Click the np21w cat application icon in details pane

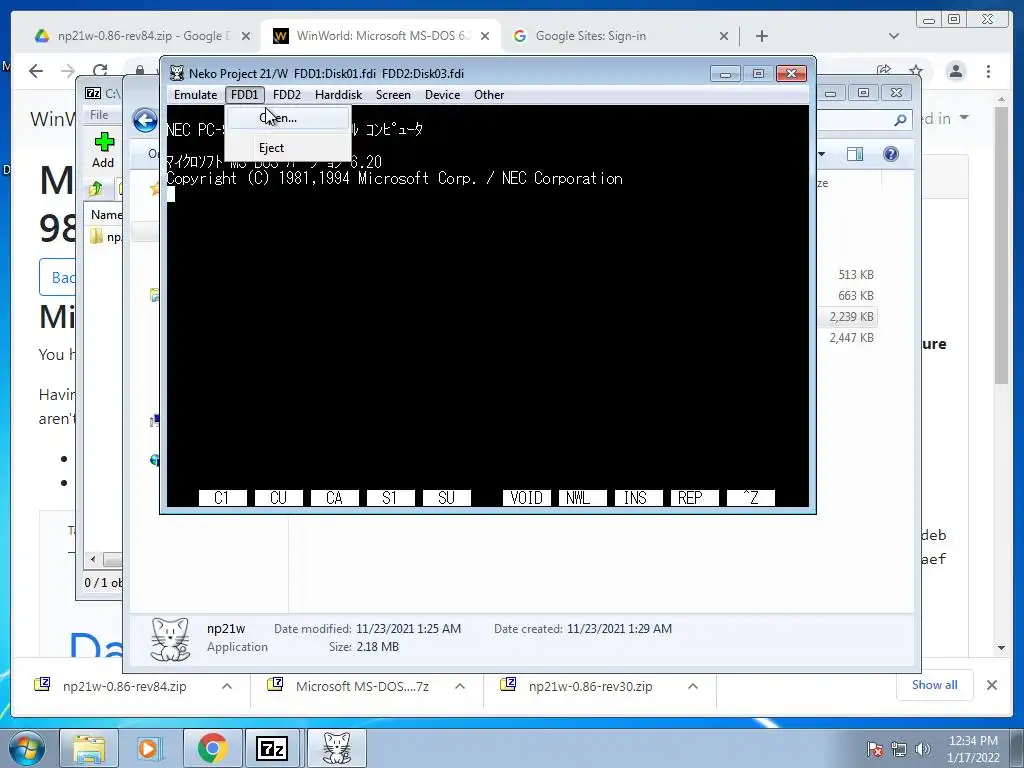pos(170,639)
